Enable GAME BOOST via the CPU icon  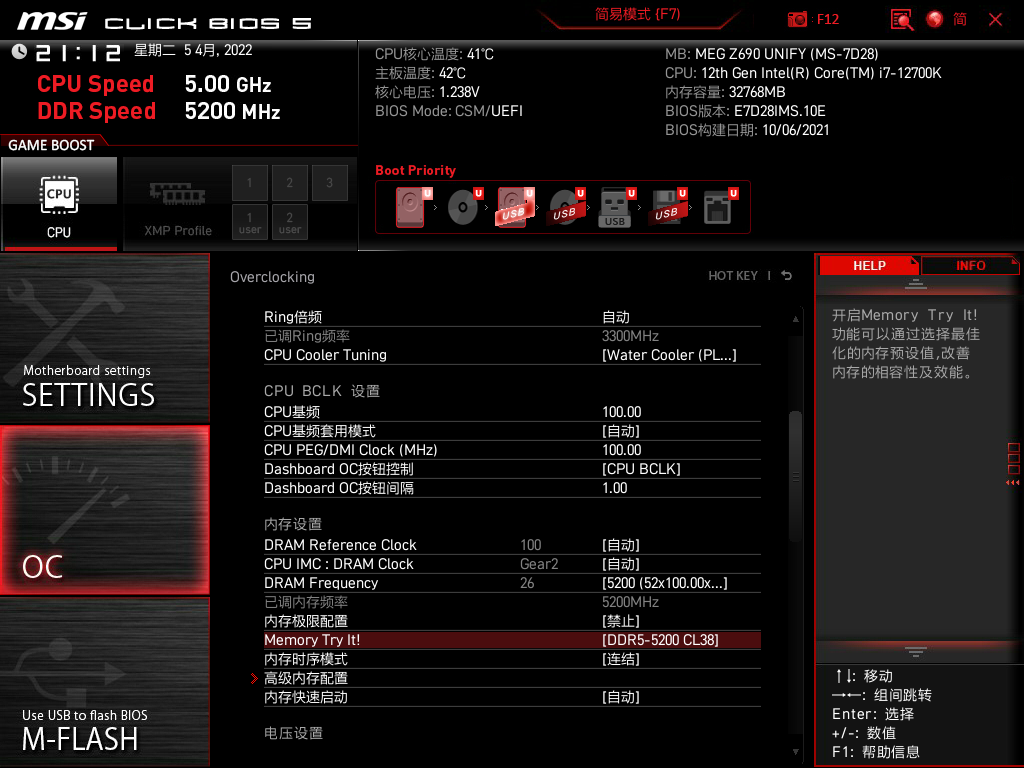[x=59, y=204]
